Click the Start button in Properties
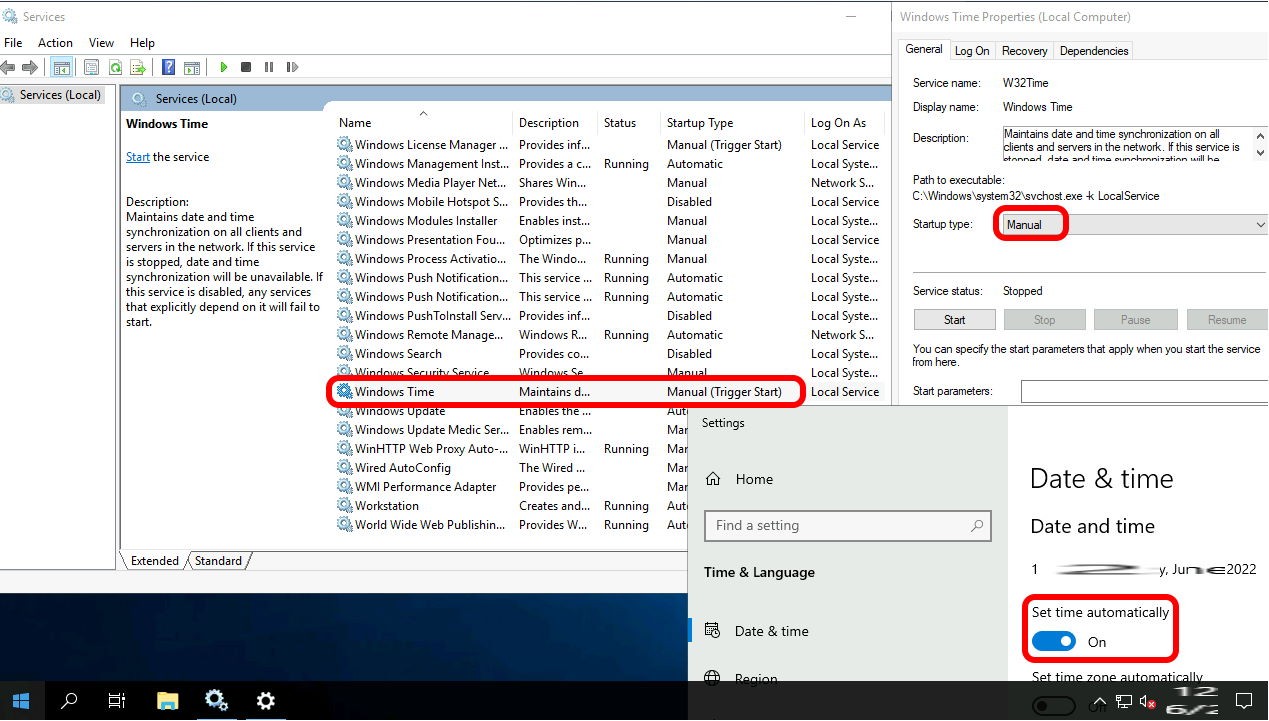 (954, 320)
